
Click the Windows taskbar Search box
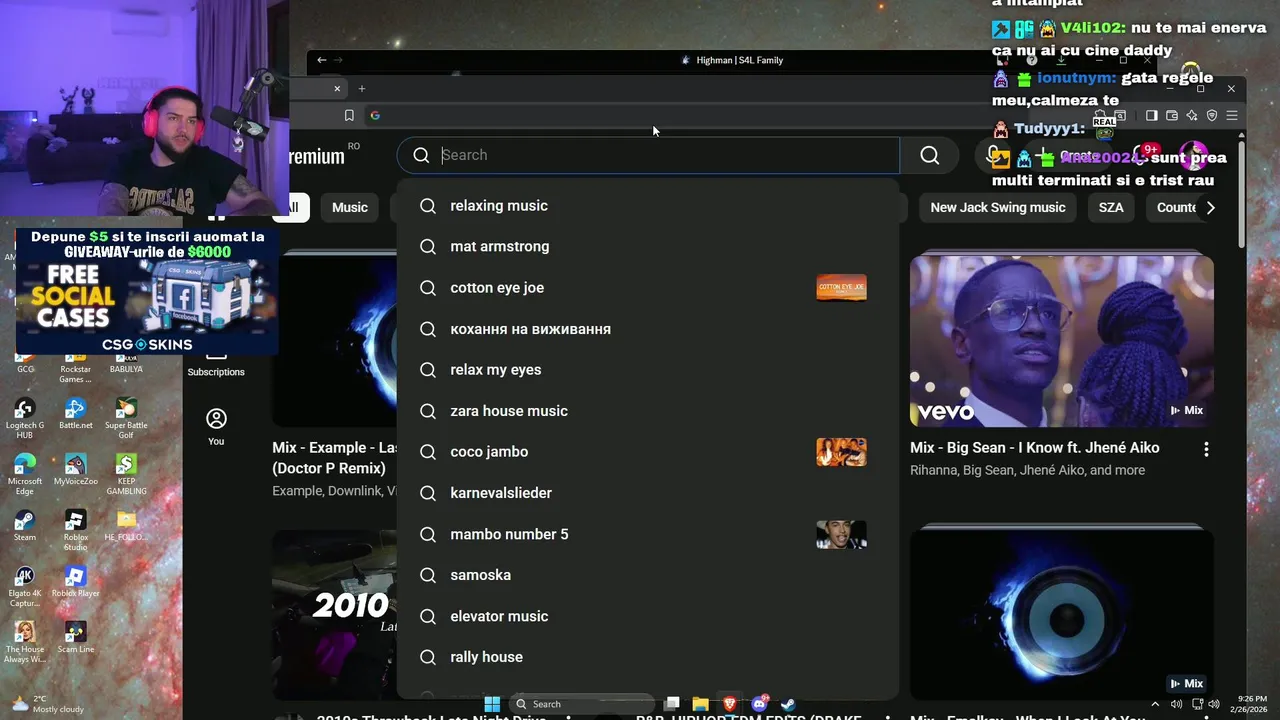coord(580,704)
